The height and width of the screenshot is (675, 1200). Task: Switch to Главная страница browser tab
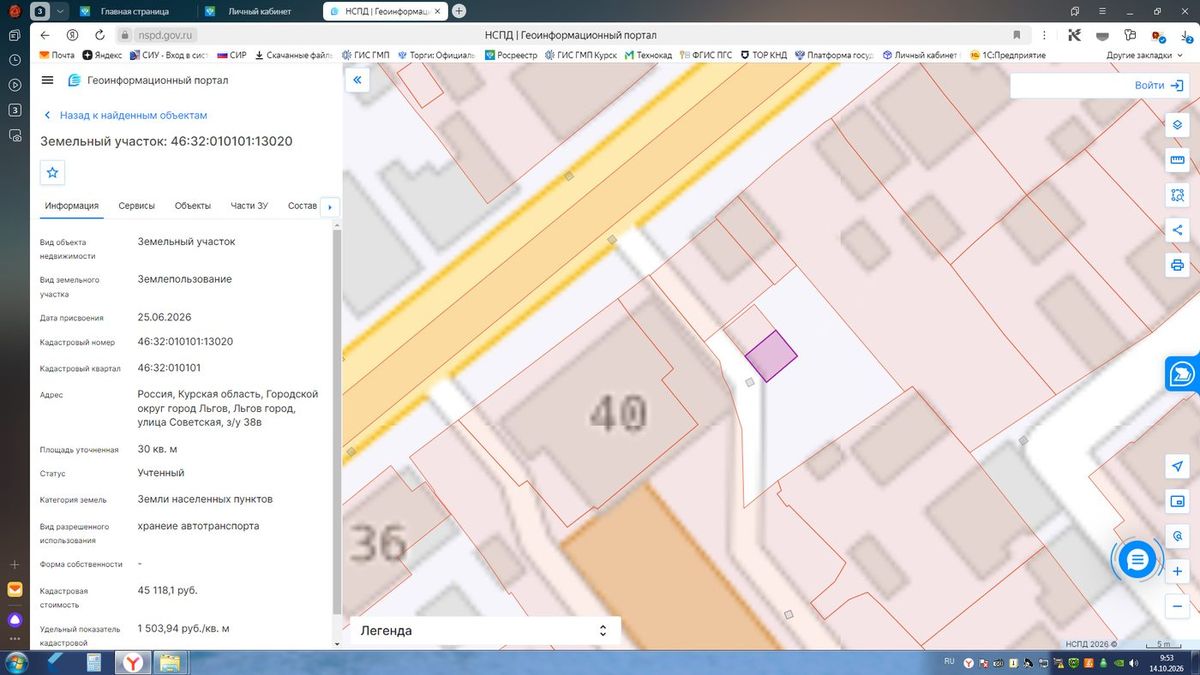[x=135, y=11]
